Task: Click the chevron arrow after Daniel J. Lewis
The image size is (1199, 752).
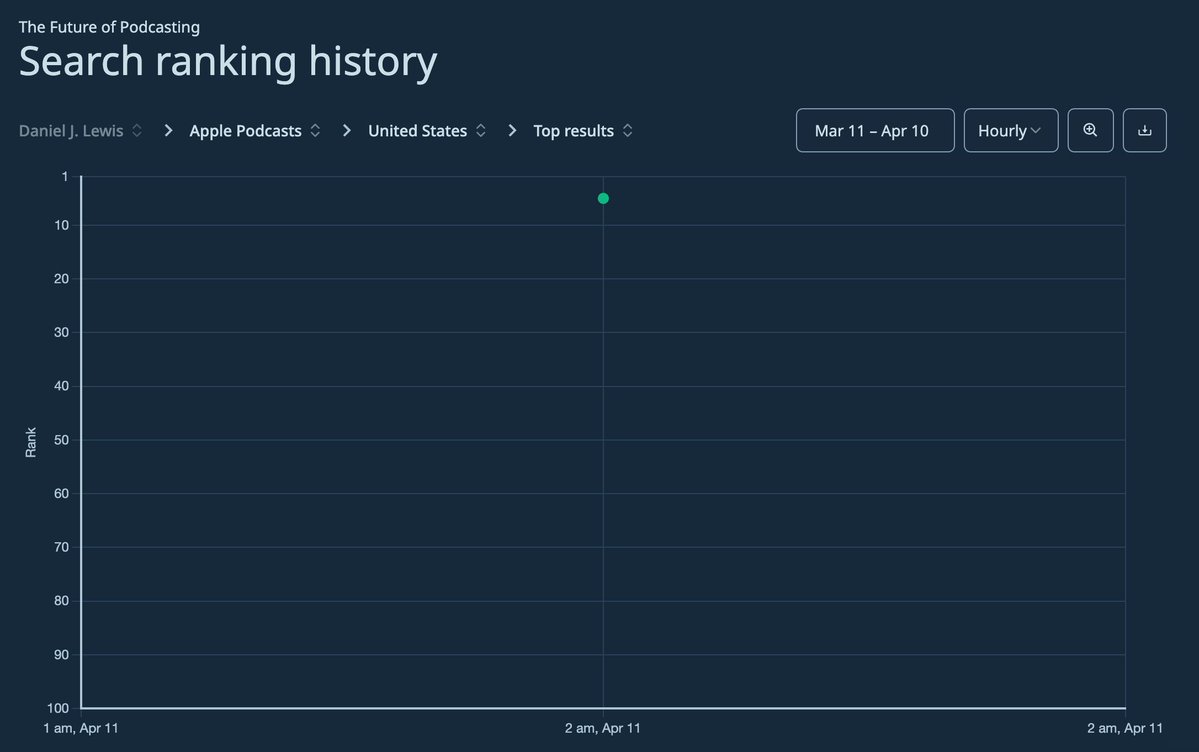Action: [168, 131]
